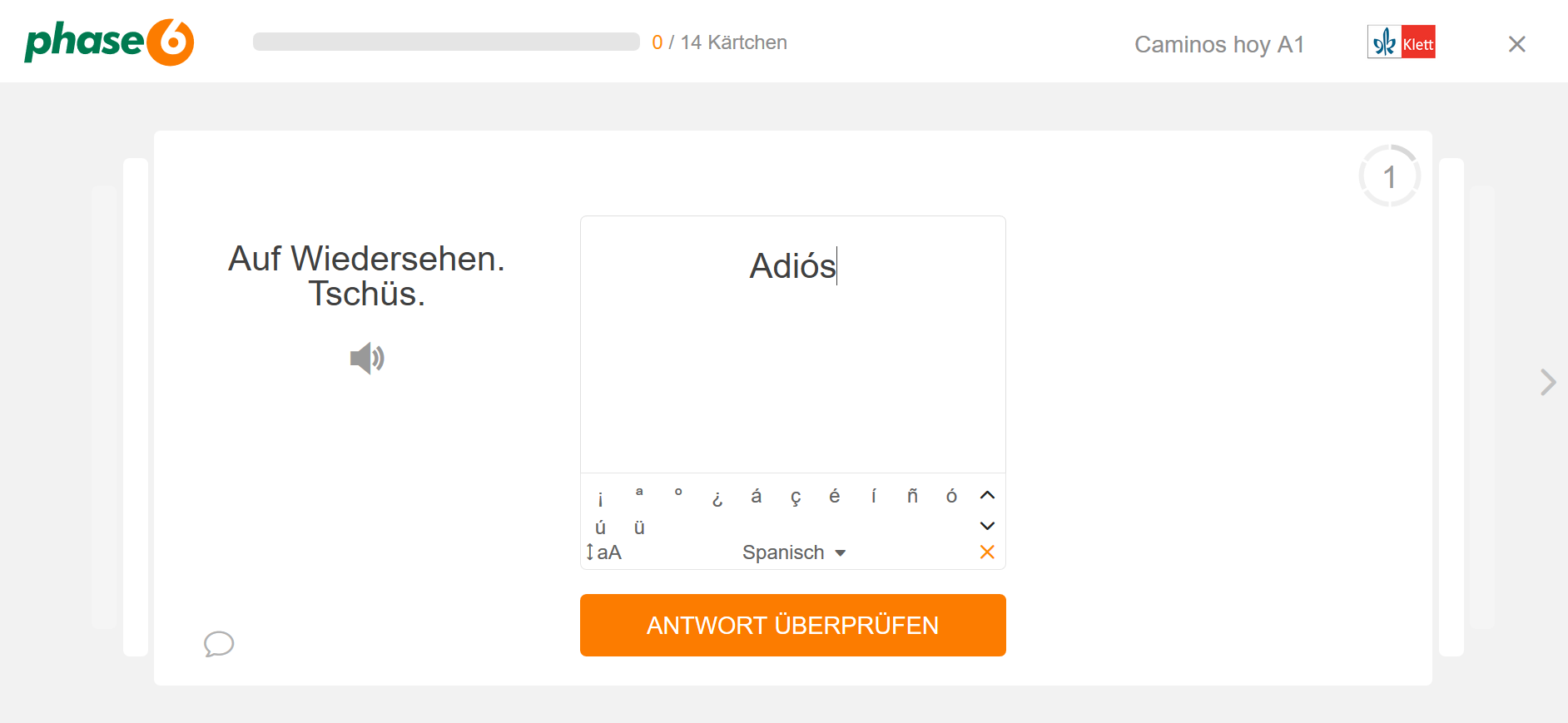Select the Caminos hoy A1 title
The image size is (1568, 723).
[x=1218, y=44]
